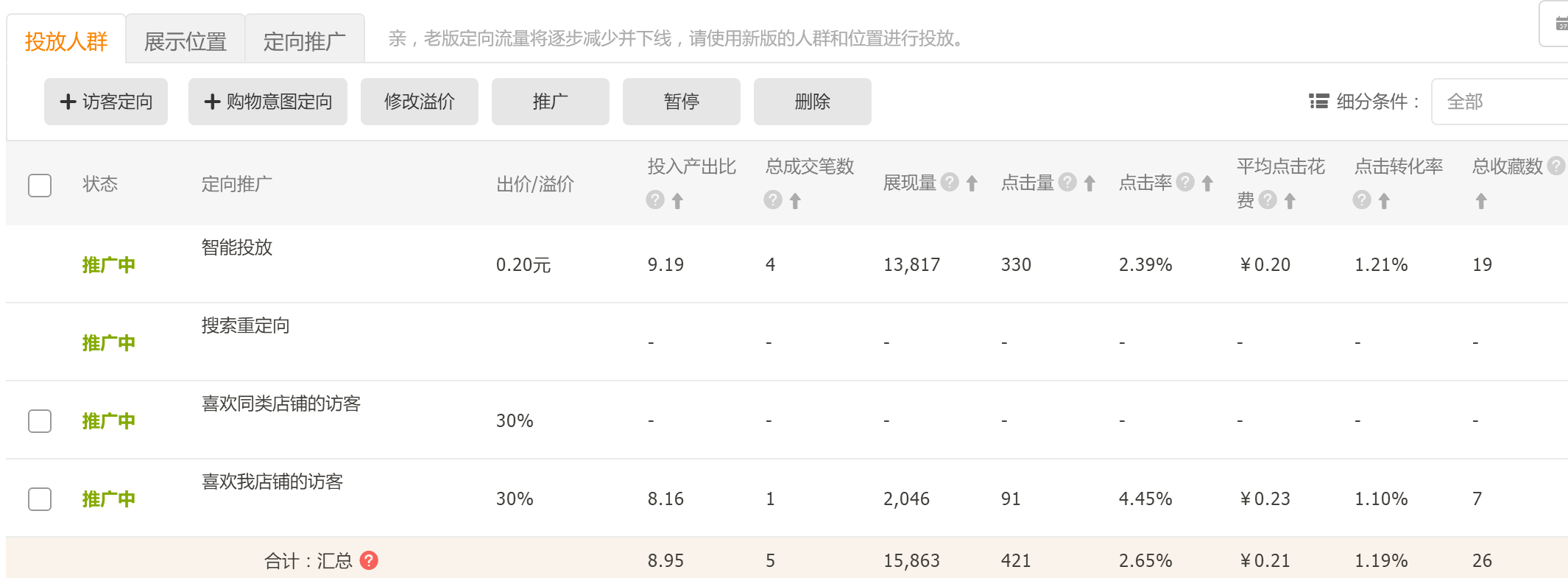Check the 喜欢同类店铺的访客 row checkbox
This screenshot has width=1568, height=578.
click(40, 421)
